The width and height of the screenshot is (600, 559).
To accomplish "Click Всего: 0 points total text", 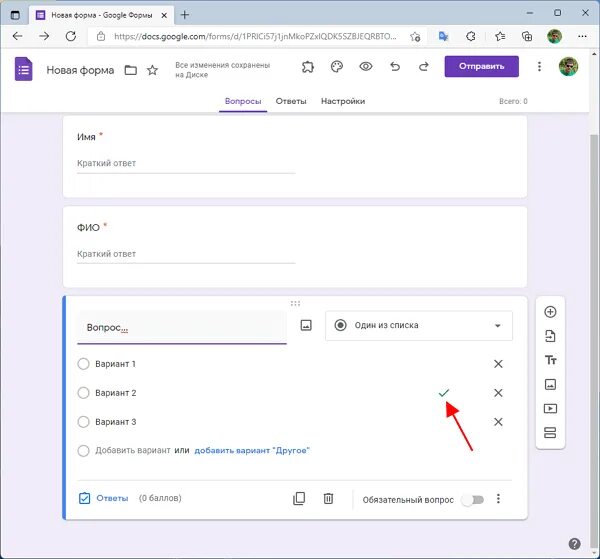I will click(513, 101).
